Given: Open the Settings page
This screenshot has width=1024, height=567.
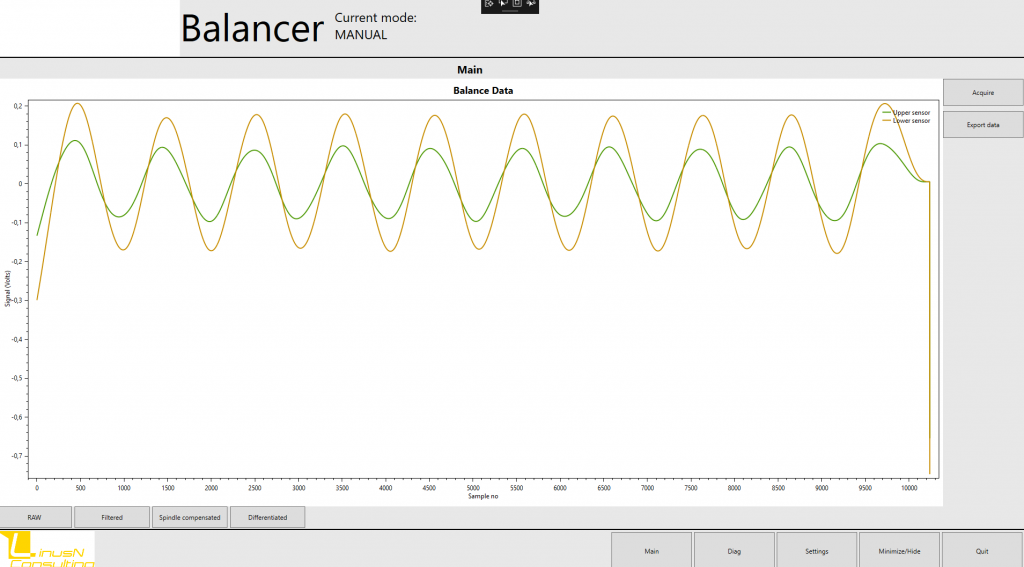Looking at the screenshot, I should (x=816, y=550).
